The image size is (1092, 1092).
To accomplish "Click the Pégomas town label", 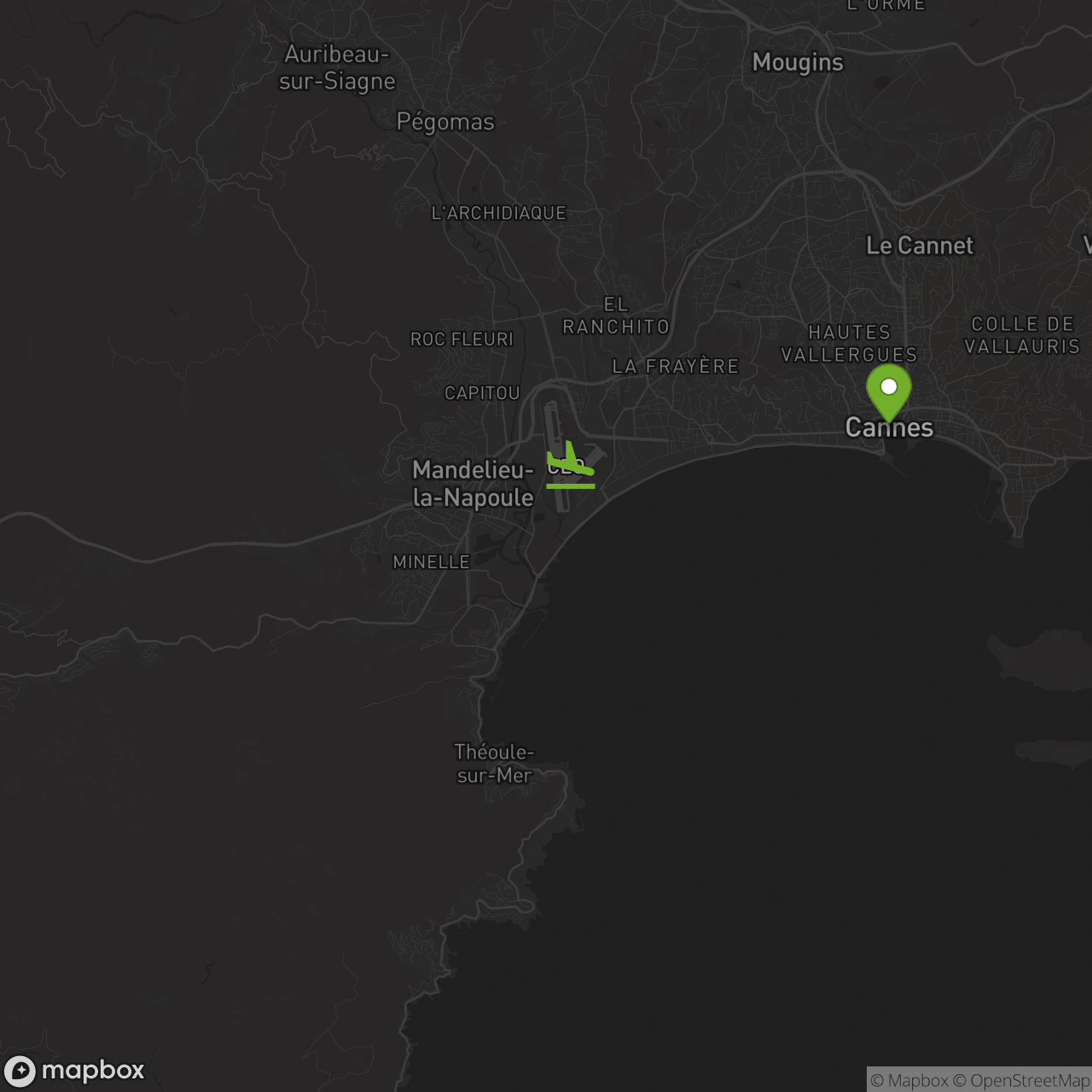I will (445, 122).
